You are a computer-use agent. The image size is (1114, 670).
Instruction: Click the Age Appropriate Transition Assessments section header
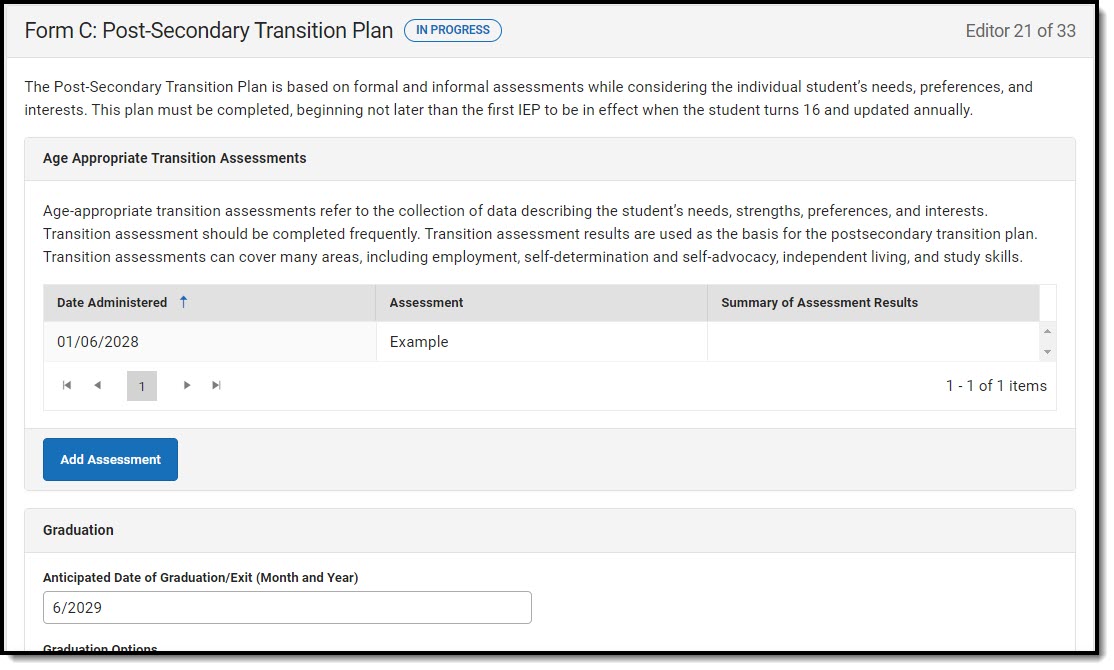coord(175,158)
